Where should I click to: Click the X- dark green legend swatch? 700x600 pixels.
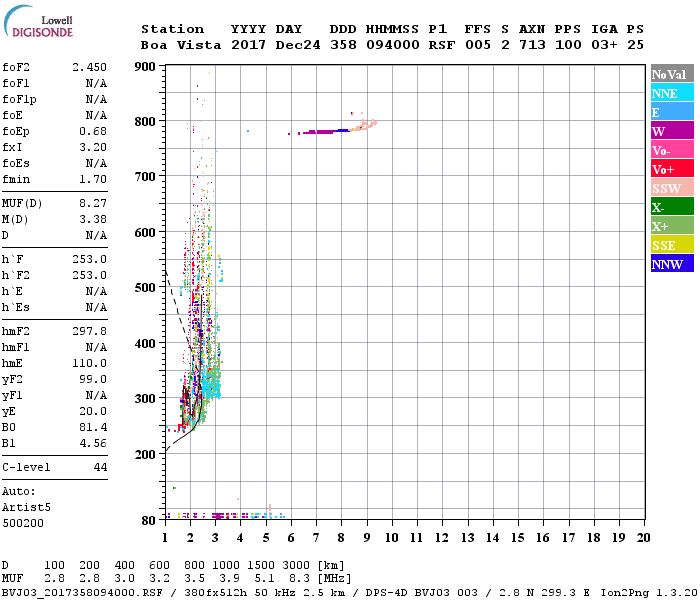coord(669,207)
